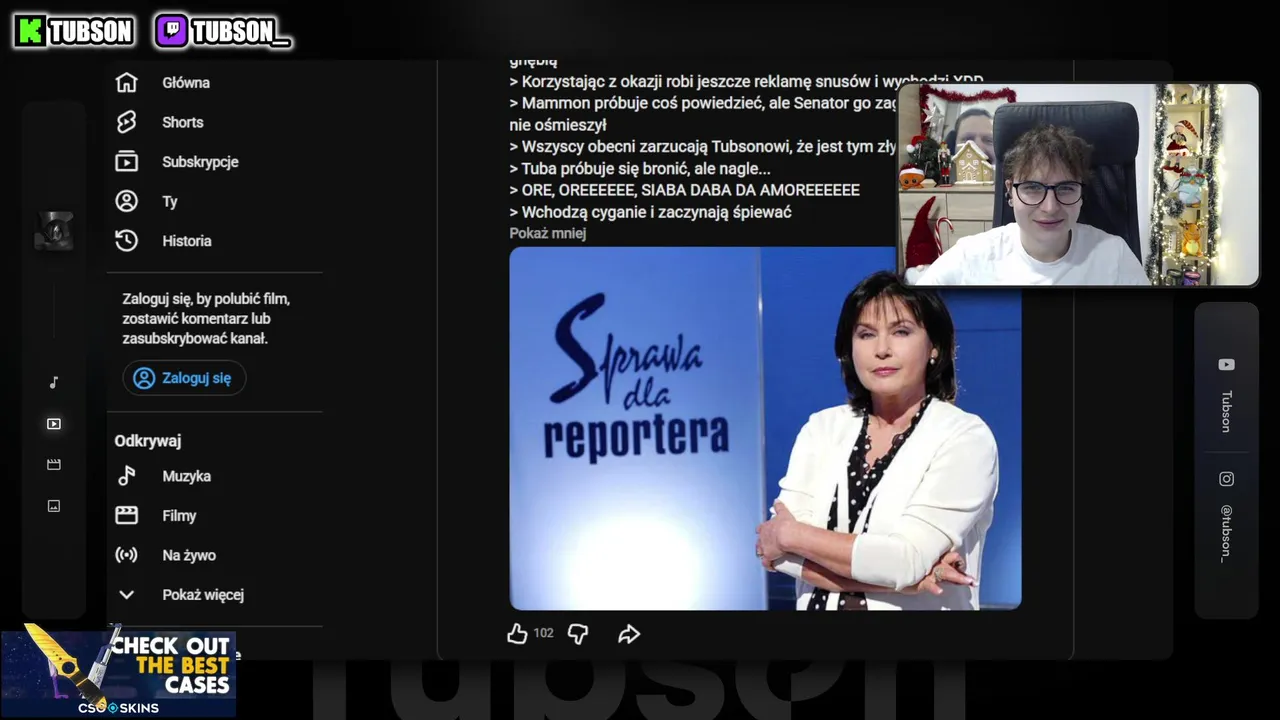Image resolution: width=1280 pixels, height=720 pixels.
Task: Click the Instagram icon in right overlay panel
Action: [x=1226, y=479]
